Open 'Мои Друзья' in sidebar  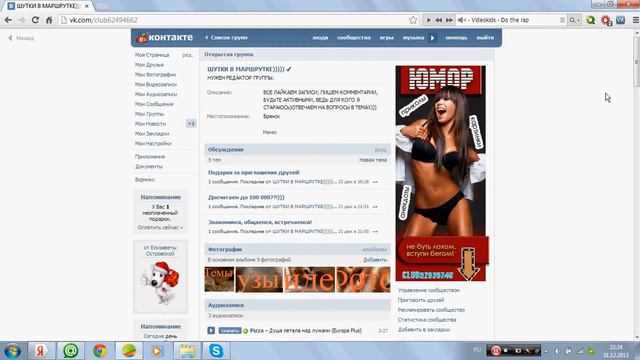(149, 64)
